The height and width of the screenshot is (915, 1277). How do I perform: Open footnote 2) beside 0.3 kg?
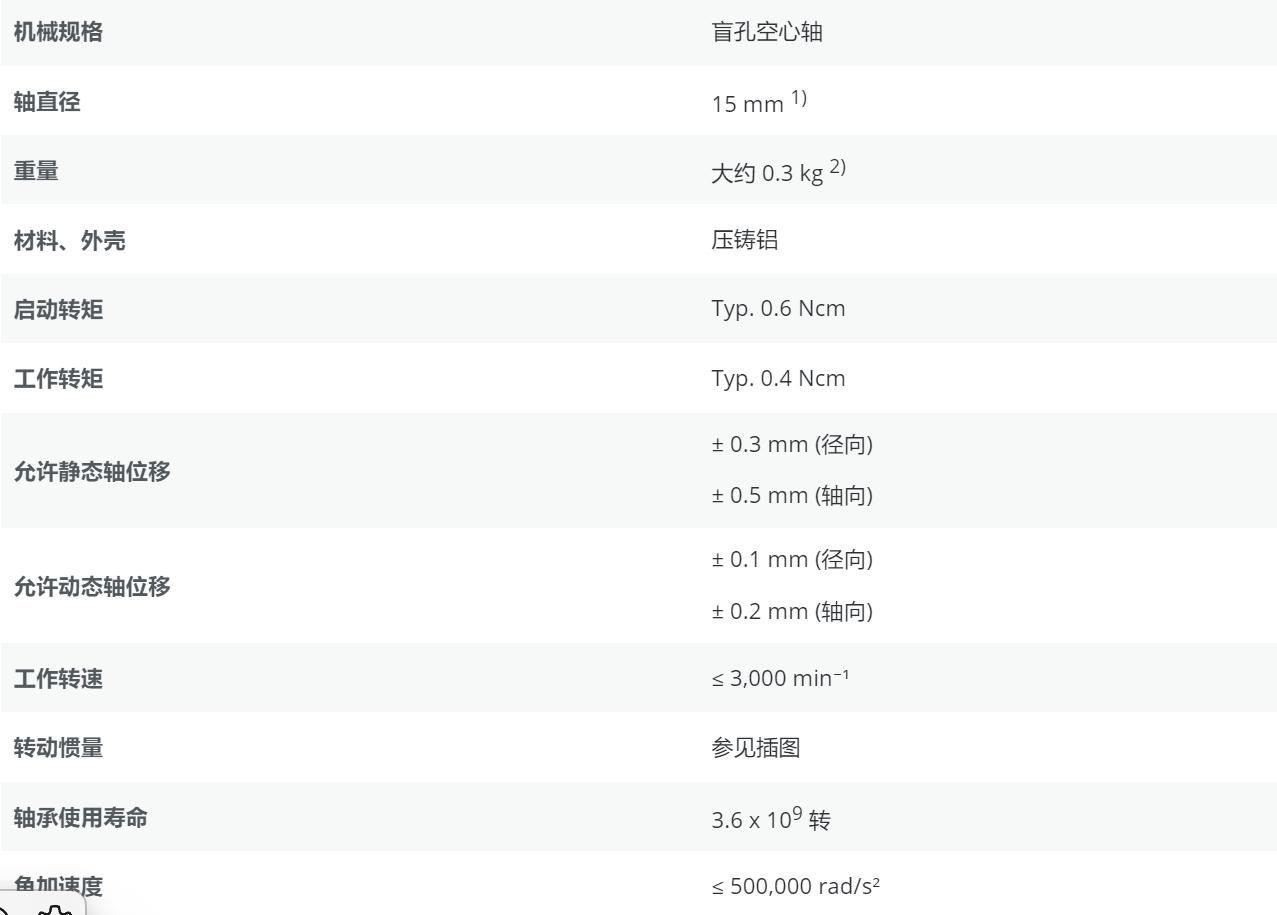(x=839, y=167)
